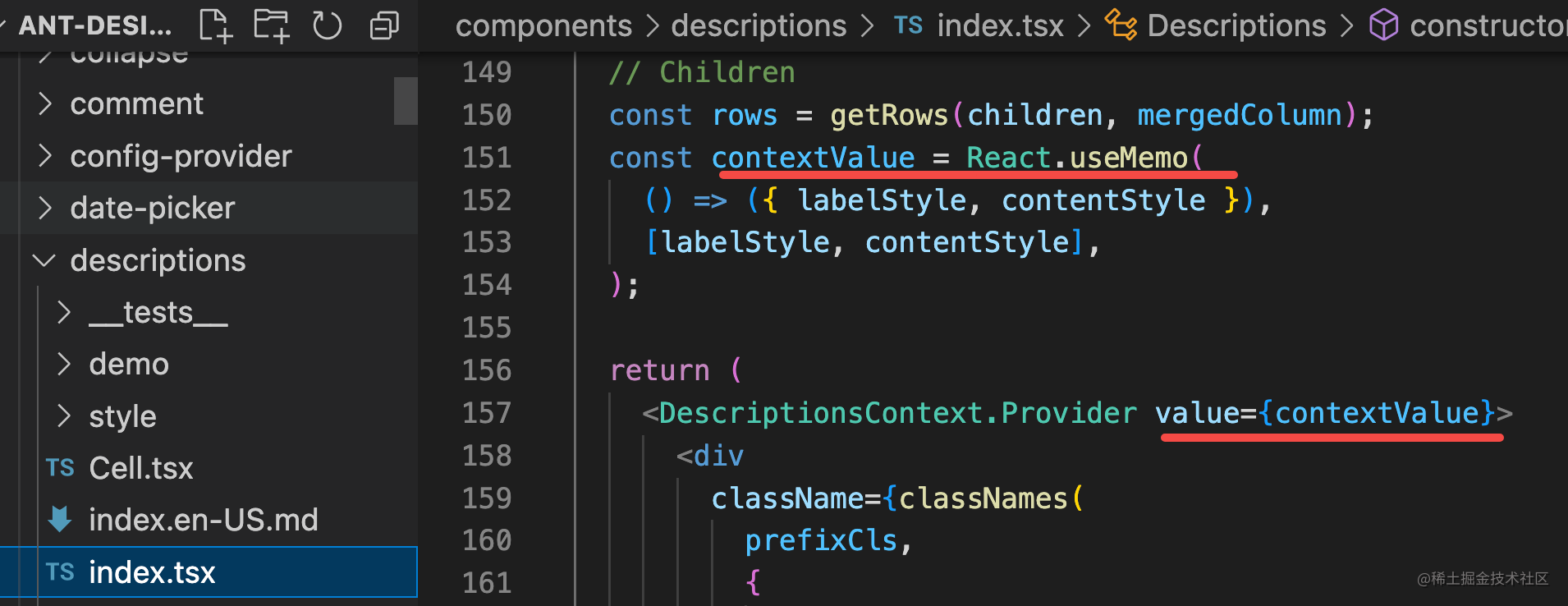Click the New Folder icon in explorer header
This screenshot has width=1568, height=606.
pyautogui.click(x=271, y=25)
